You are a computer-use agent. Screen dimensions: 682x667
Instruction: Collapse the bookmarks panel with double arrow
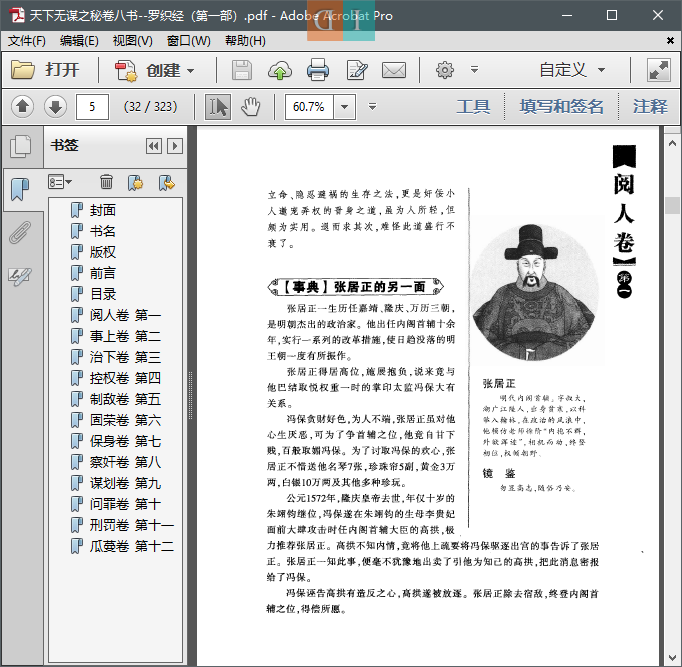point(154,146)
